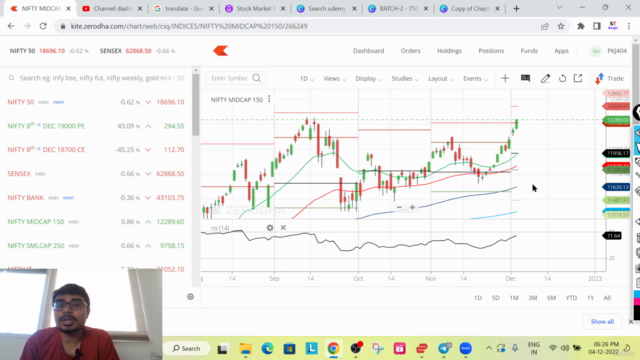Click the Kite logo icon

[x=220, y=51]
